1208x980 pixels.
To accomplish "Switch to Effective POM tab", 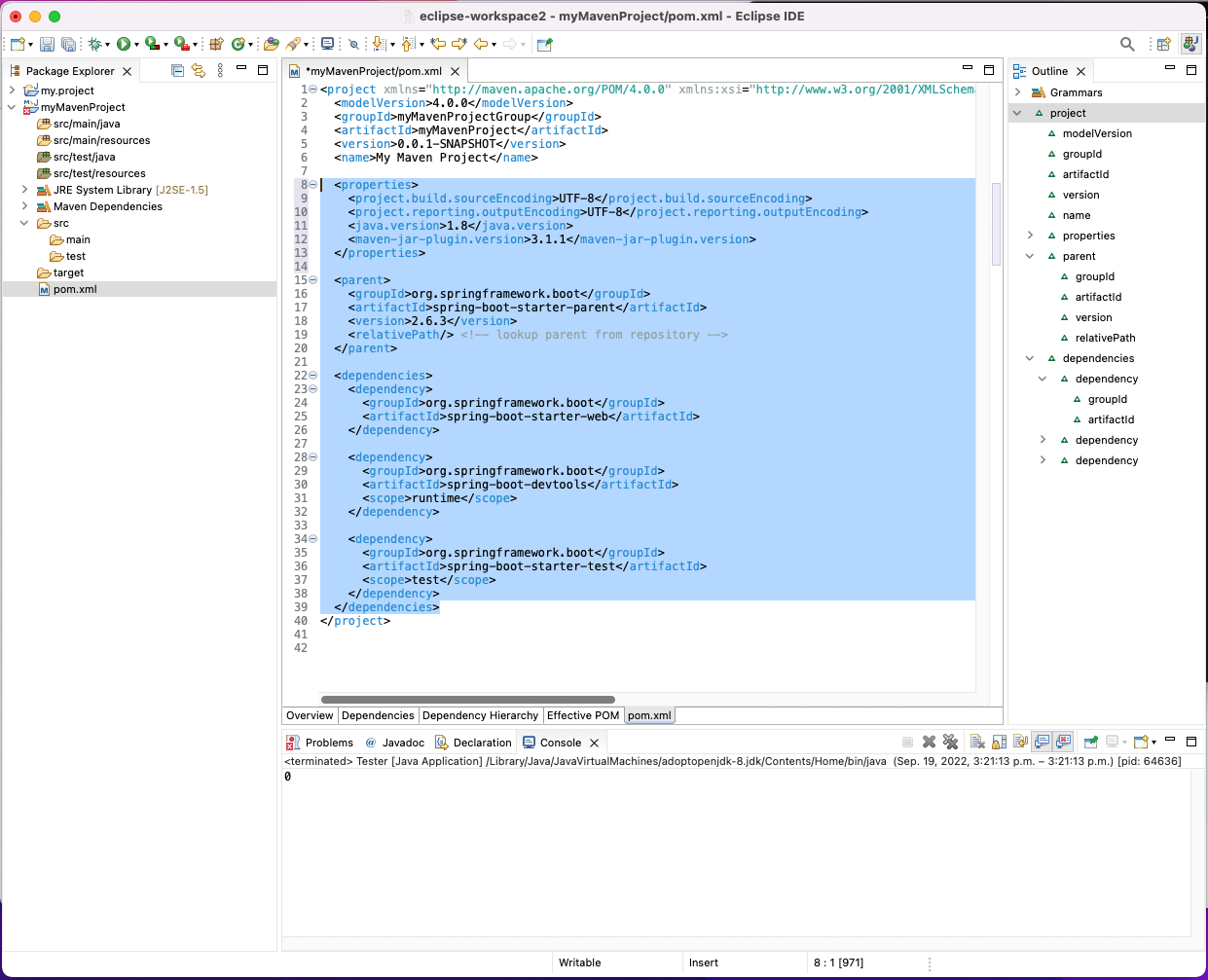I will [583, 715].
